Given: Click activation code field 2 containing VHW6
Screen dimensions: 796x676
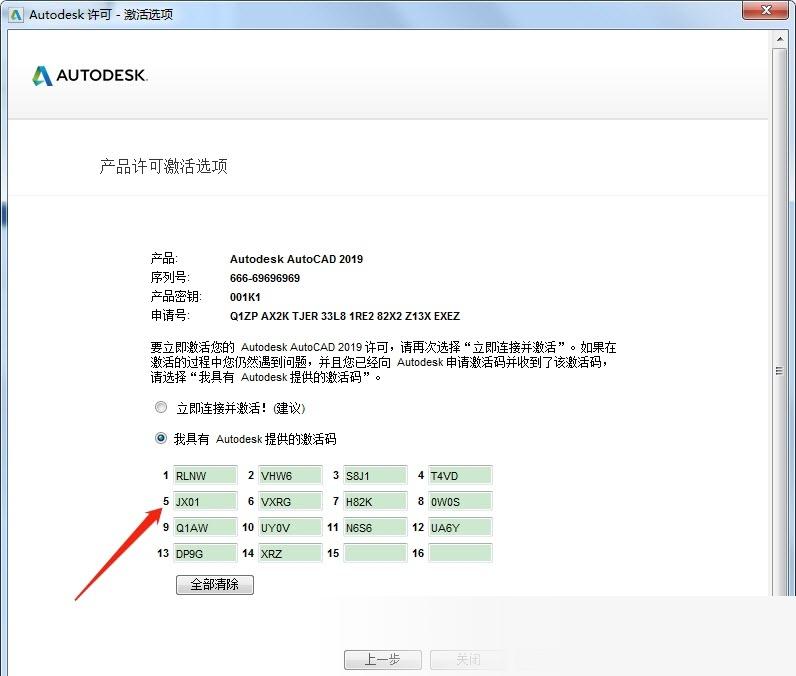Looking at the screenshot, I should [290, 476].
